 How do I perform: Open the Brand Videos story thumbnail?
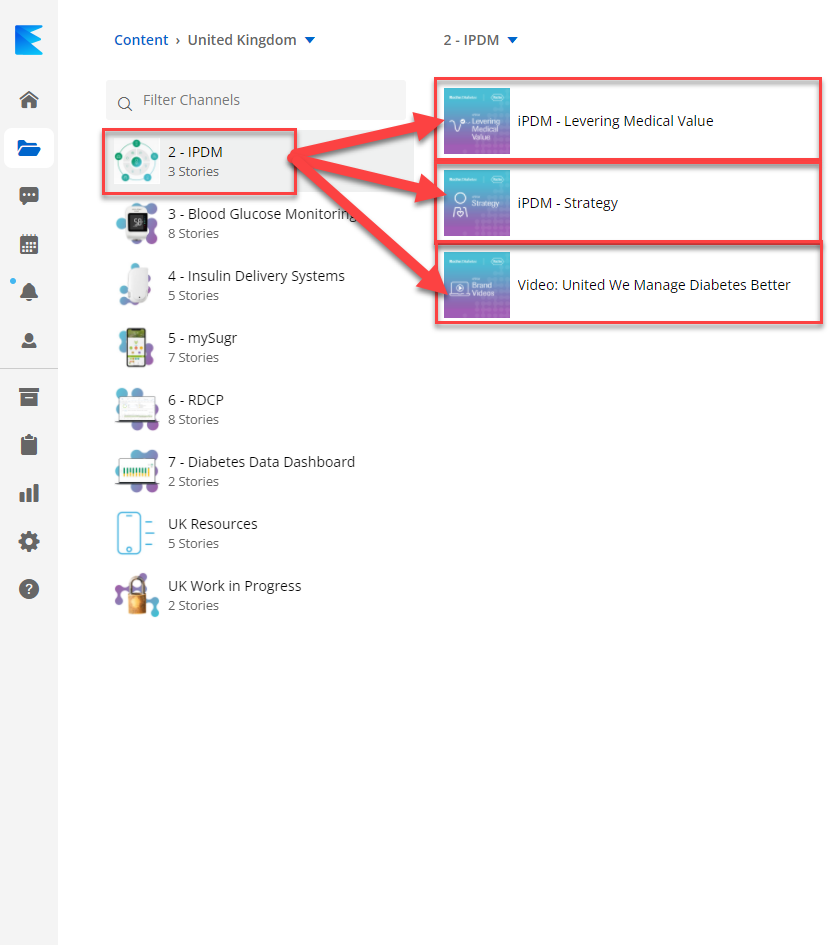(477, 284)
